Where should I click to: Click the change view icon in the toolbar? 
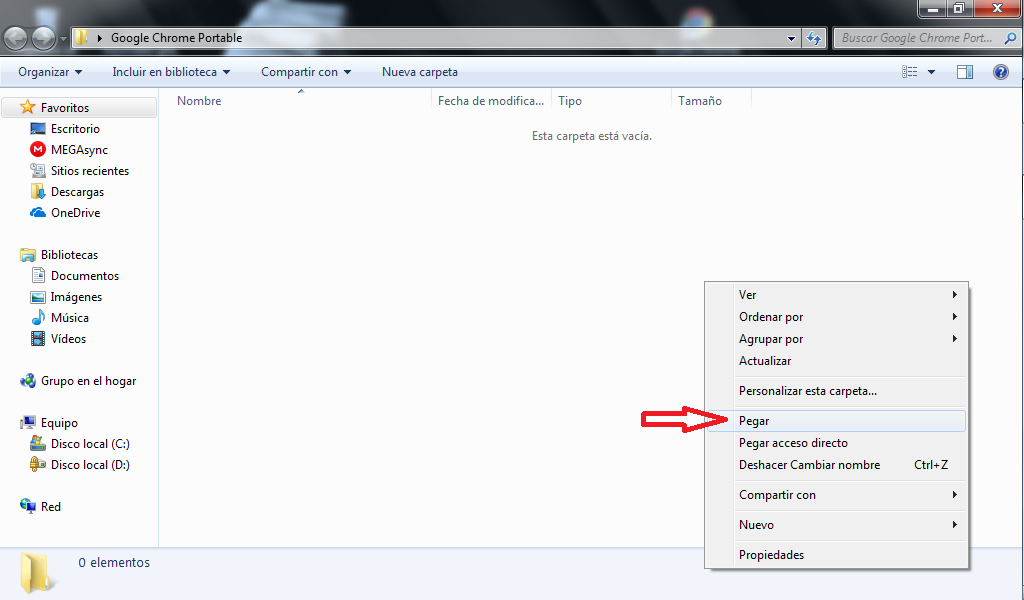tap(910, 72)
